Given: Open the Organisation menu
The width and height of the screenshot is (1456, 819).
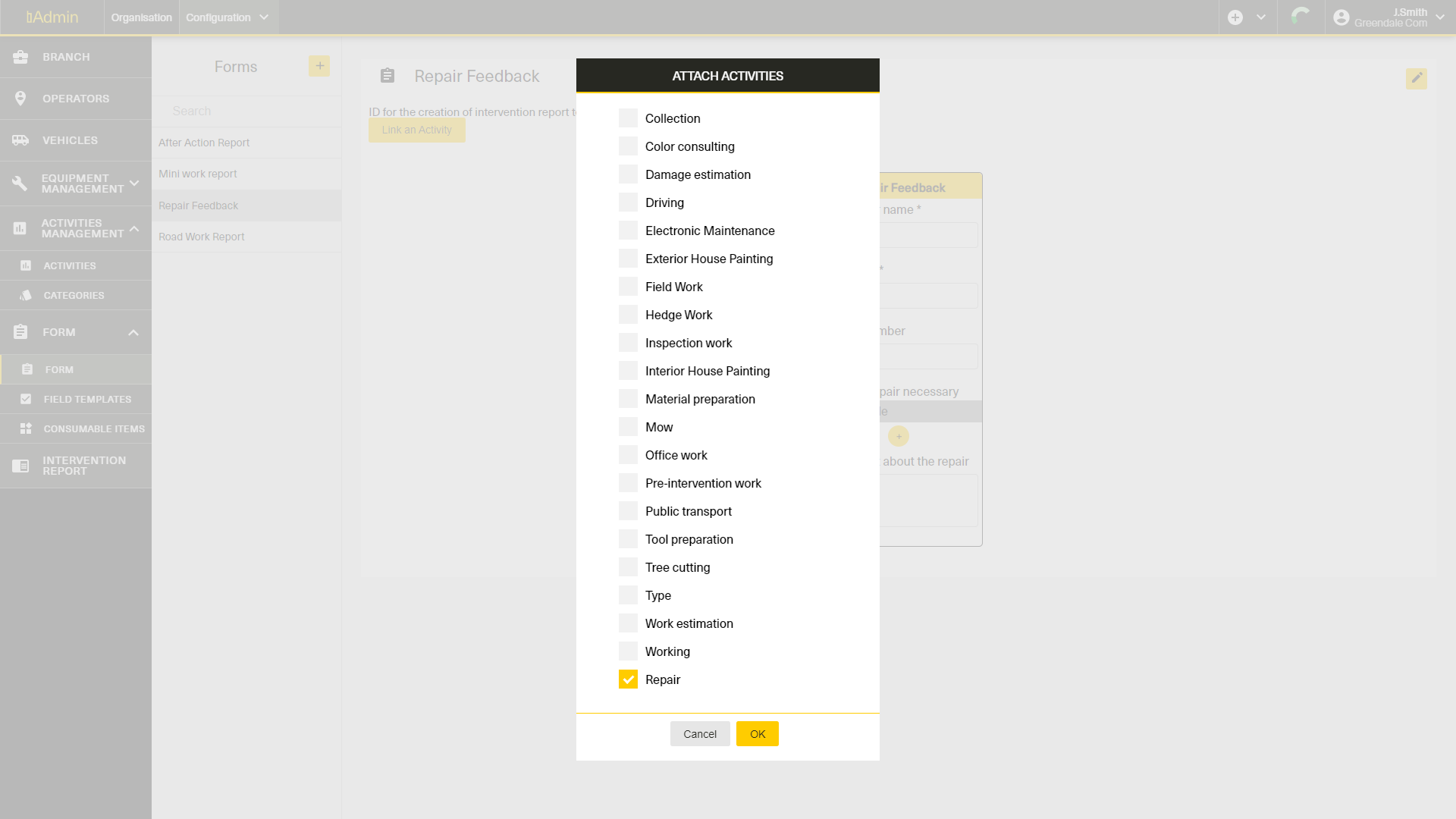Looking at the screenshot, I should (x=141, y=17).
